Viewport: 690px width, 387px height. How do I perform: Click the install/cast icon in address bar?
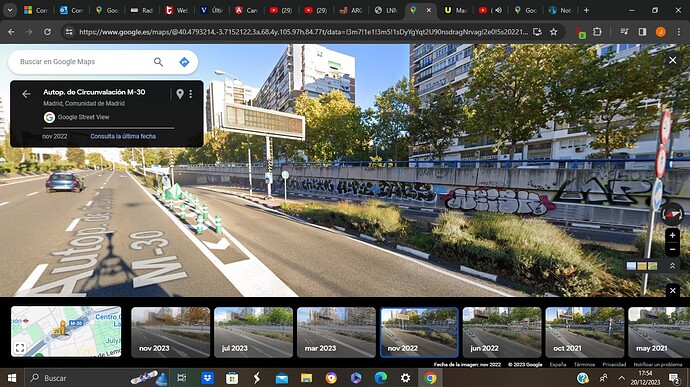(537, 32)
